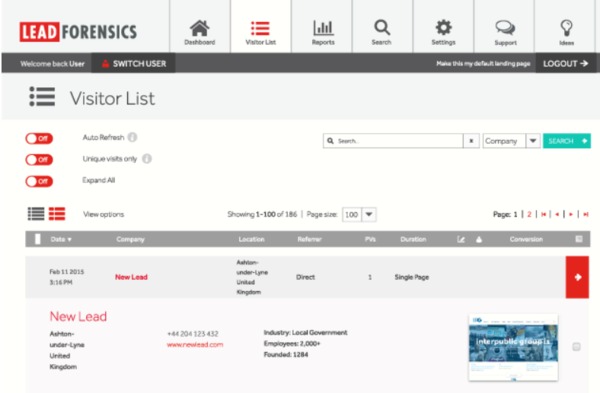Focus the visitor search input field
Image resolution: width=600 pixels, height=393 pixels.
[x=393, y=141]
